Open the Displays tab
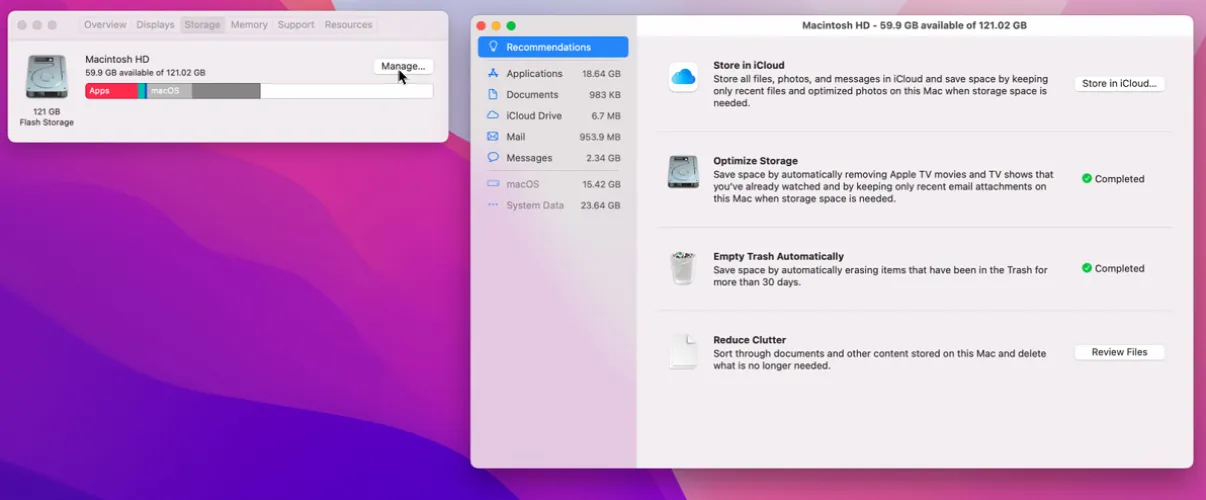Image resolution: width=1206 pixels, height=500 pixels. 155,25
